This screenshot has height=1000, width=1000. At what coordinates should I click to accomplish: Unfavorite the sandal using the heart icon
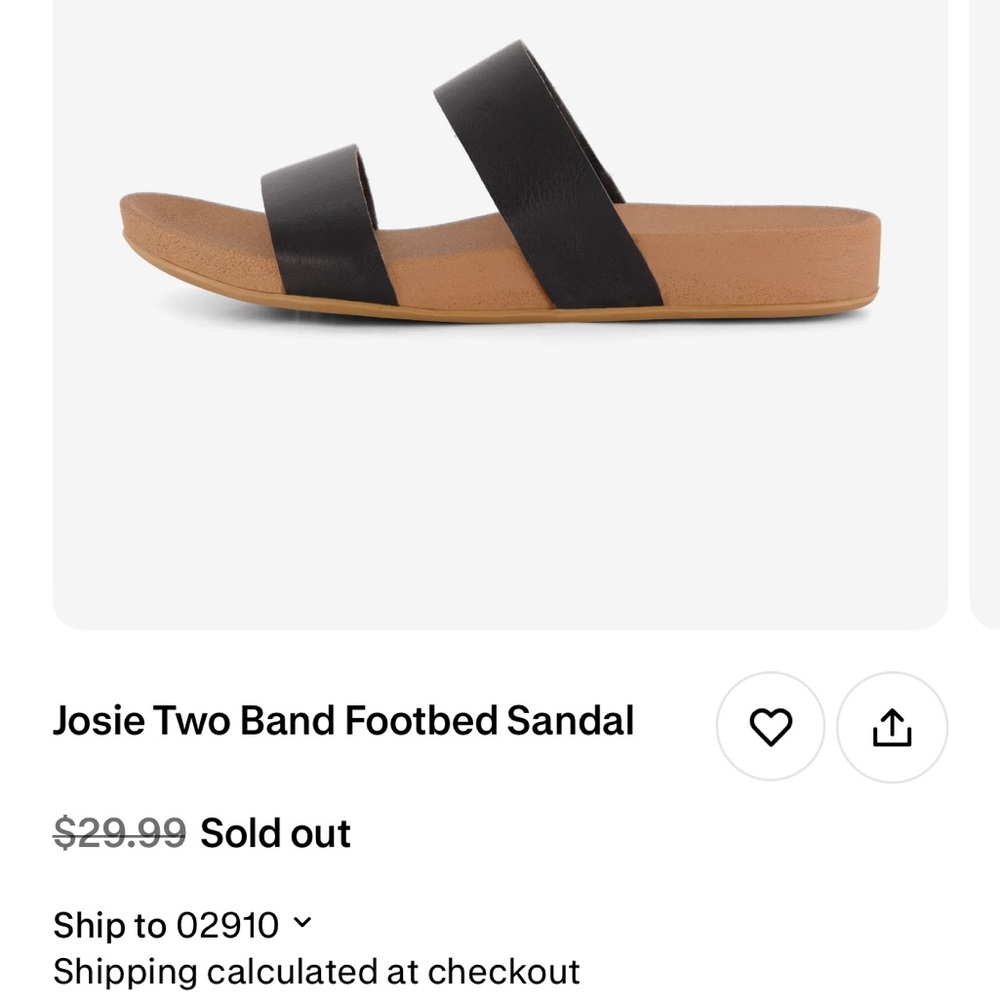[770, 728]
